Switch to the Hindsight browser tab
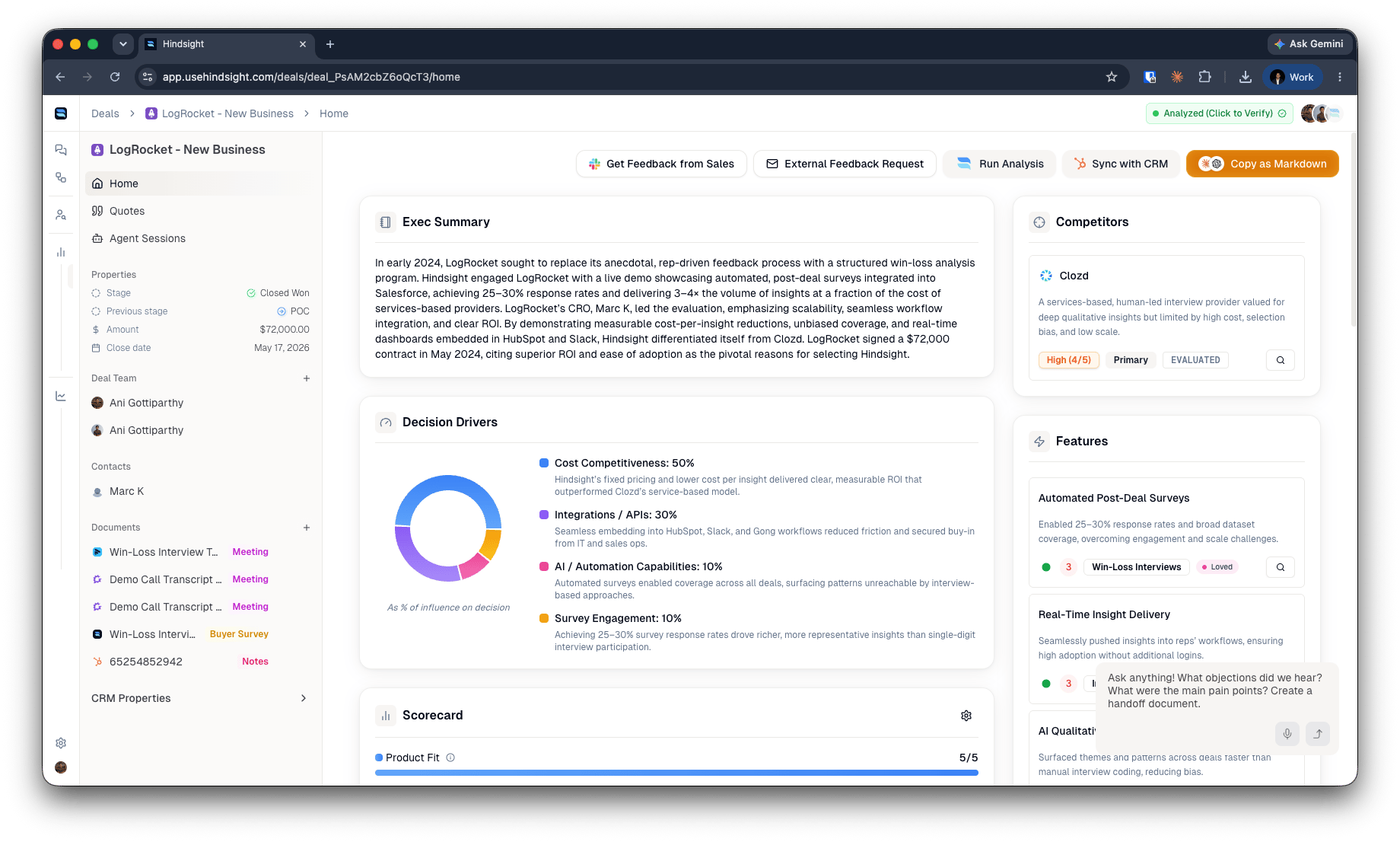Image resolution: width=1400 pixels, height=842 pixels. point(226,44)
